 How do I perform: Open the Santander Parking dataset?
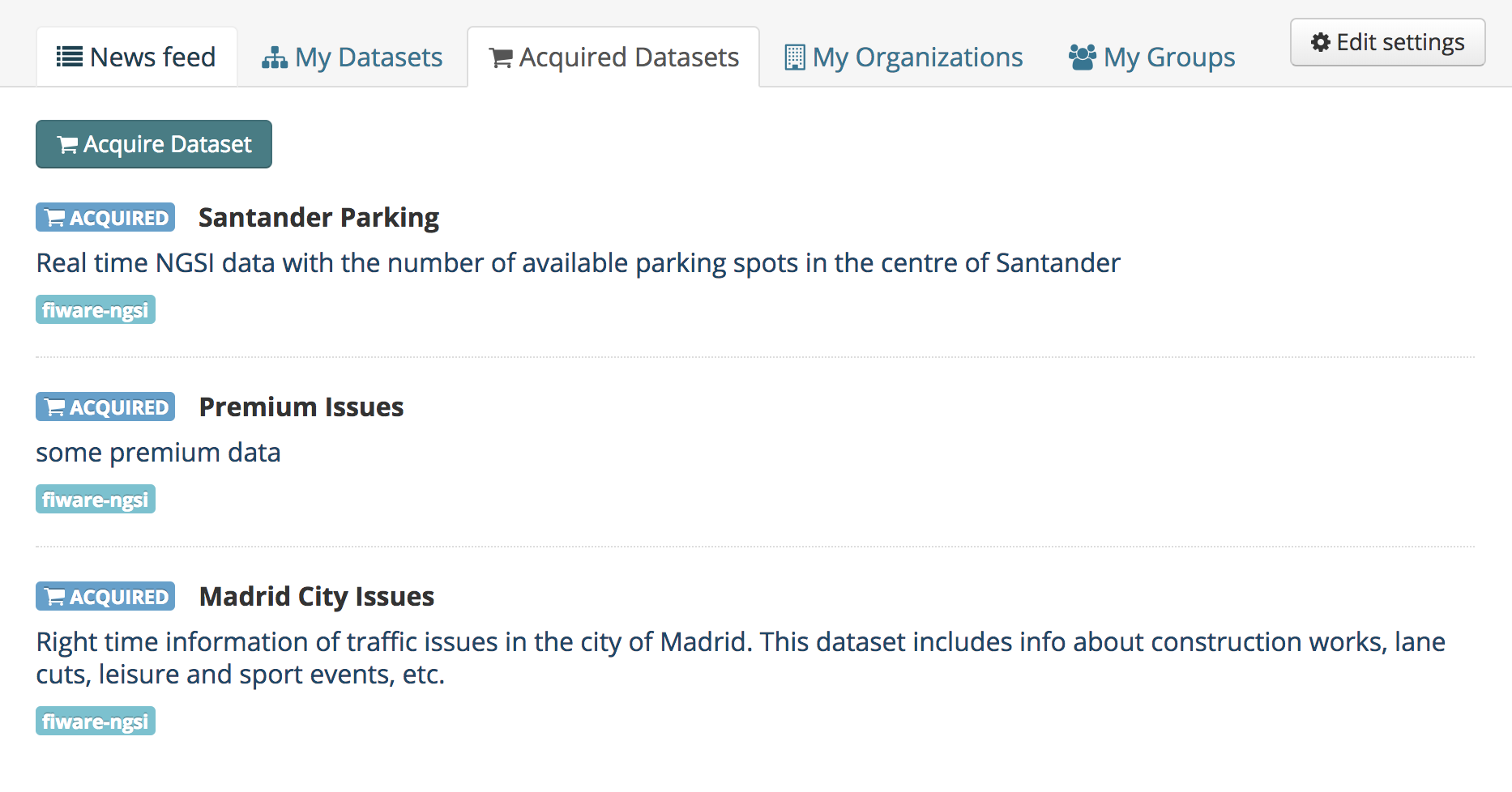point(318,217)
